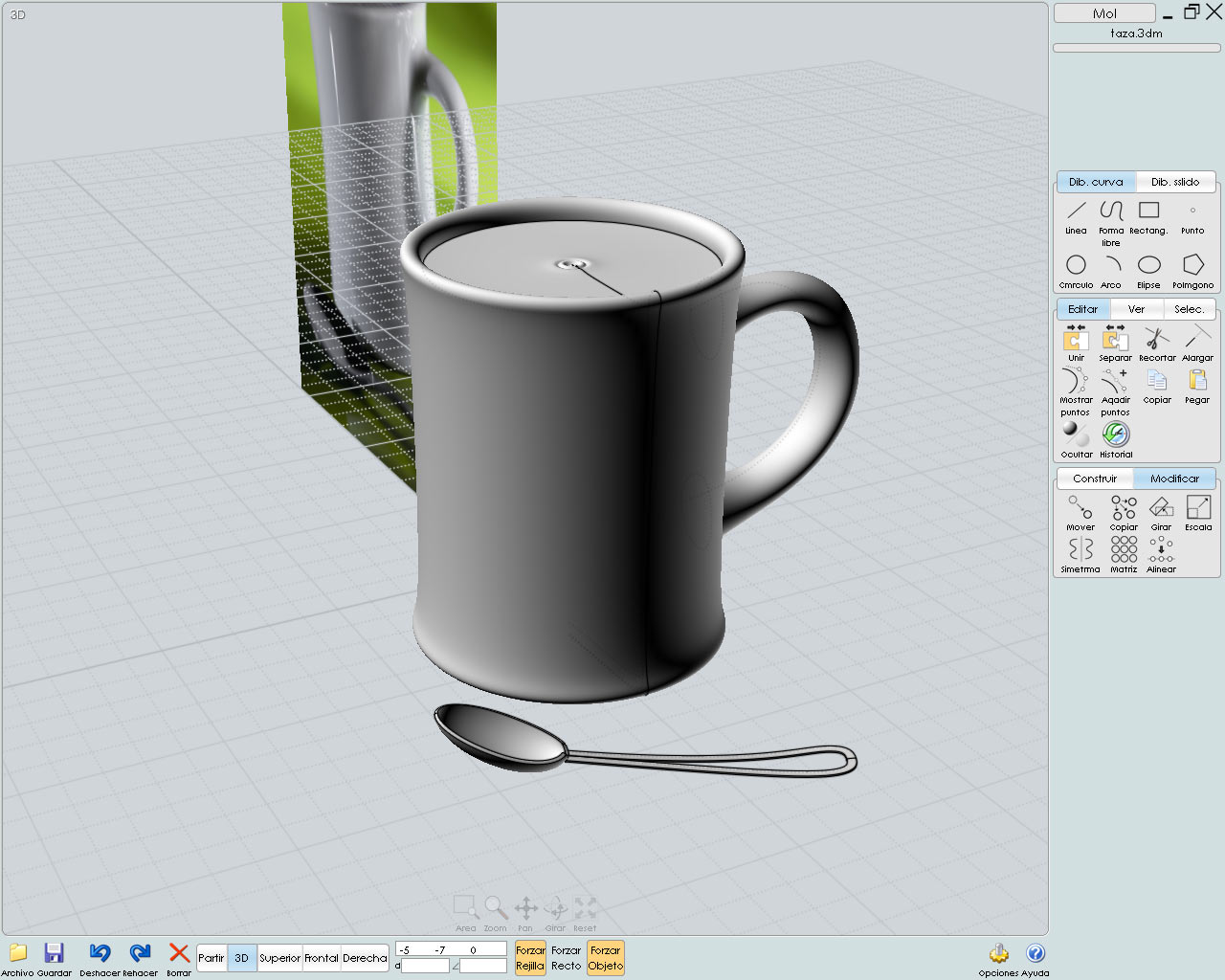Toggle Forzar Objeto object snap
Screen dimensions: 1225x980
(x=606, y=958)
